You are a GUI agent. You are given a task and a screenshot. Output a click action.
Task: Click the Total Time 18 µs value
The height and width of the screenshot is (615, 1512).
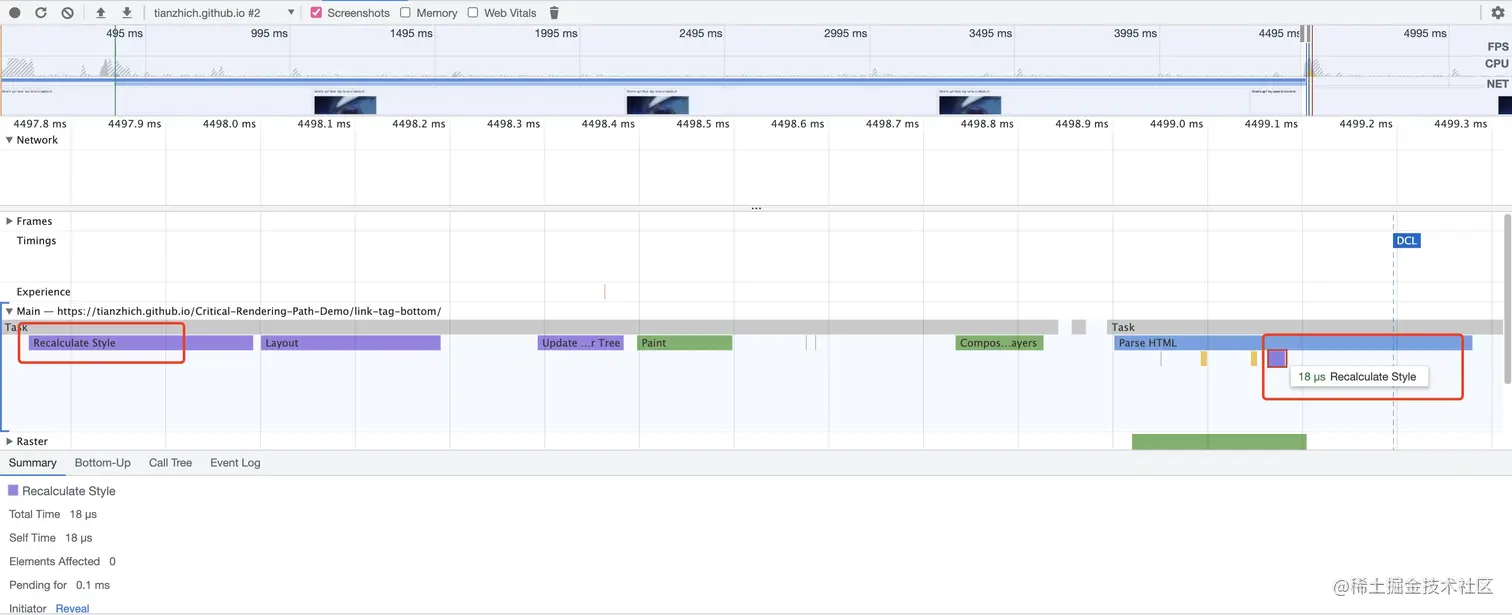tap(83, 514)
